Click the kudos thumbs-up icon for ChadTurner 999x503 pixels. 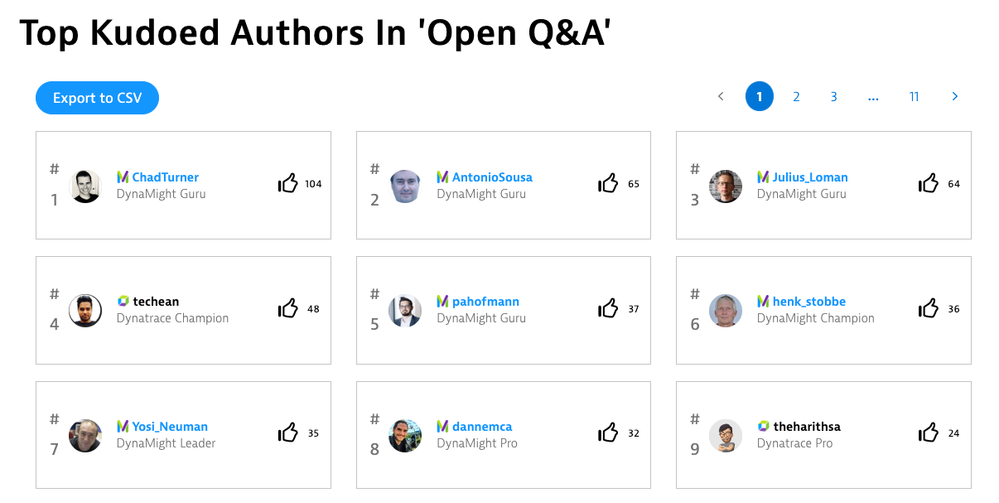pyautogui.click(x=288, y=184)
